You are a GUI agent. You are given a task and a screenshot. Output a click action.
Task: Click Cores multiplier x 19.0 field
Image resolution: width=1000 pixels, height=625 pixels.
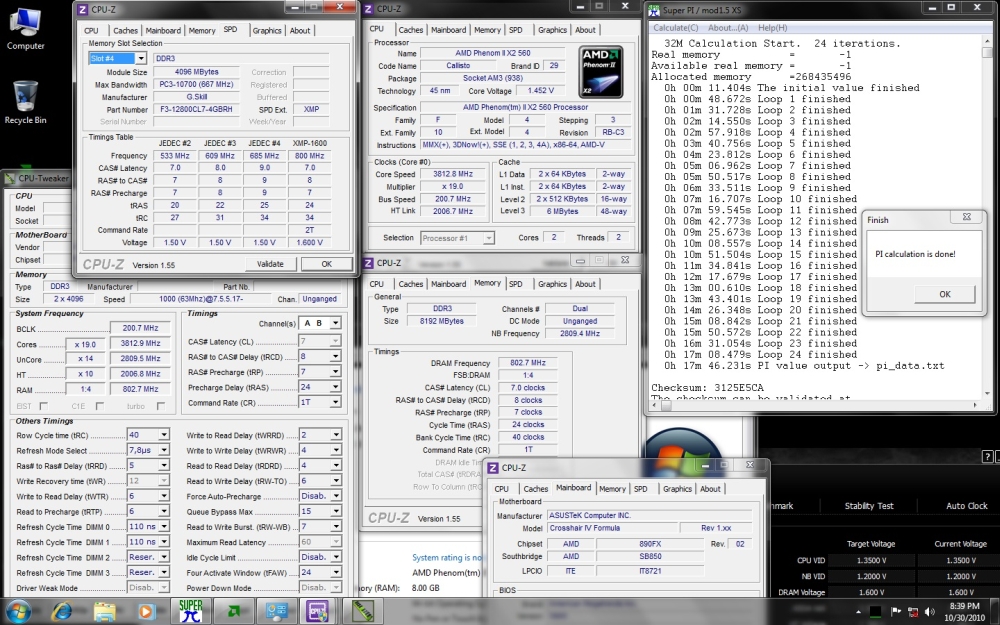click(85, 344)
